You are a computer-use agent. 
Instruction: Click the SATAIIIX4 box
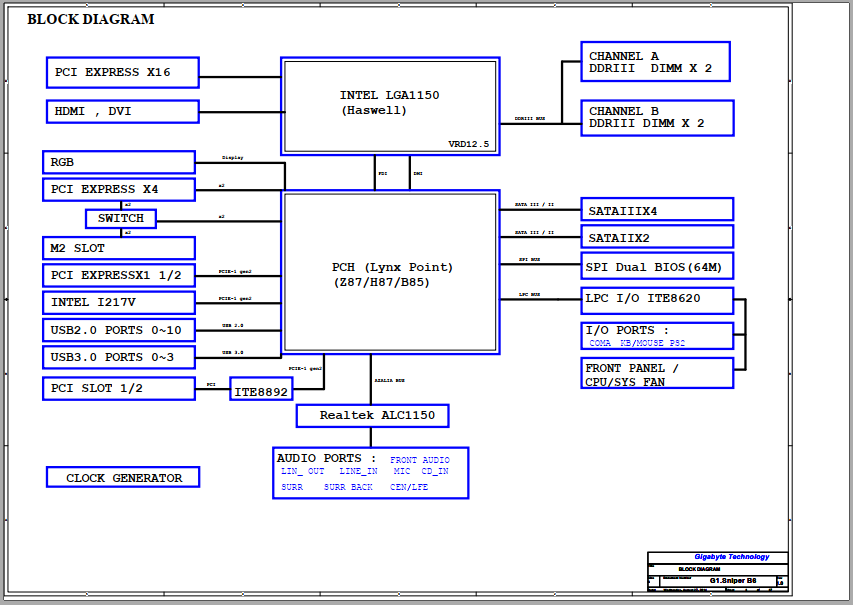pyautogui.click(x=657, y=210)
